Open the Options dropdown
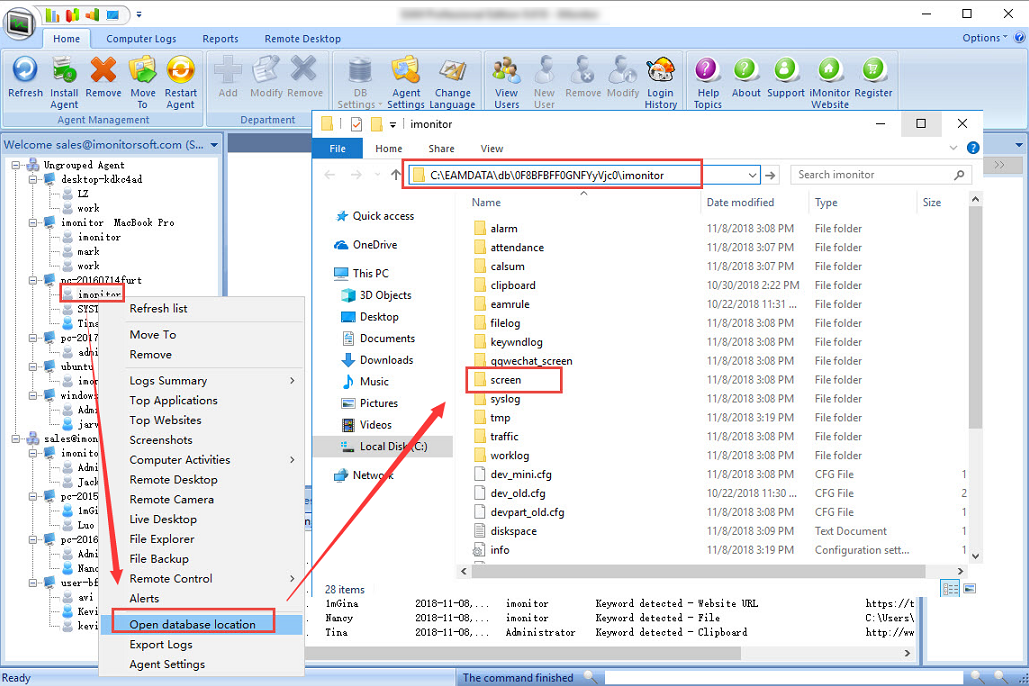 pyautogui.click(x=984, y=38)
